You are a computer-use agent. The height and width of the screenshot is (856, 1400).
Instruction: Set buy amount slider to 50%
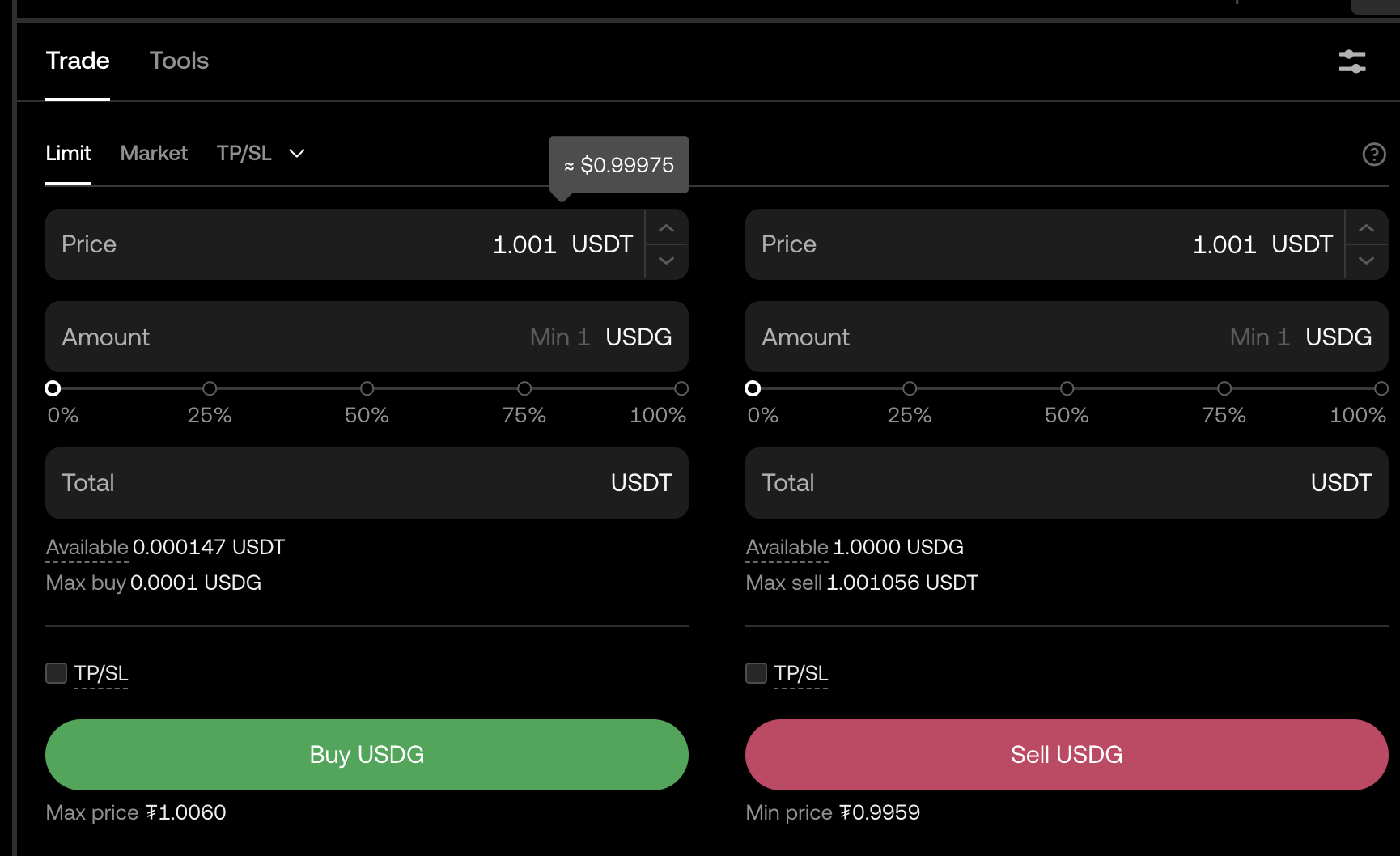point(367,388)
